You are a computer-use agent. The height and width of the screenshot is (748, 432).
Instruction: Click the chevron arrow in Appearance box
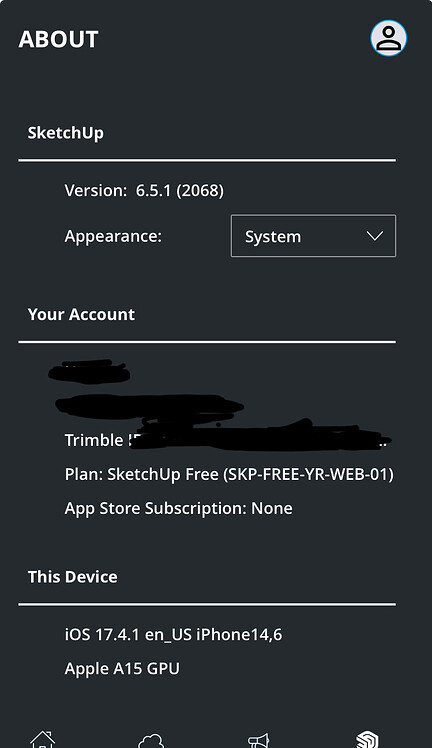coord(375,236)
